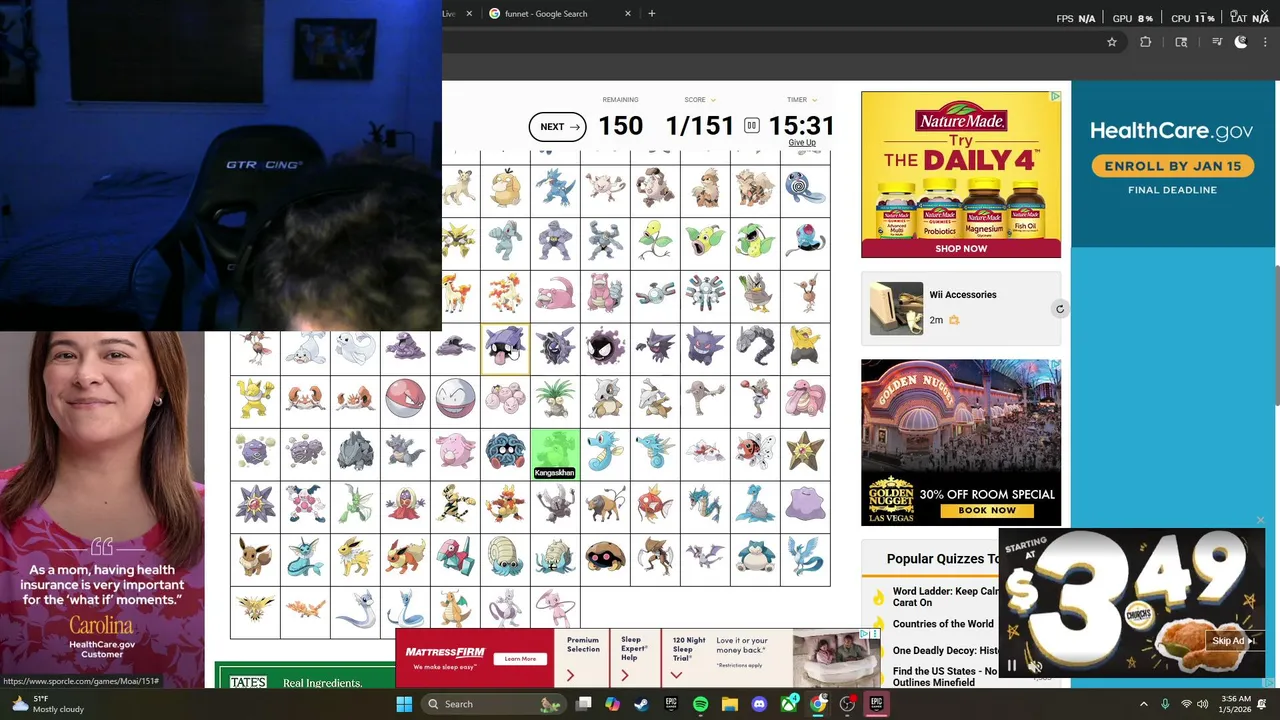1280x720 pixels.
Task: Choose the Tentacool cell
Action: (805, 242)
